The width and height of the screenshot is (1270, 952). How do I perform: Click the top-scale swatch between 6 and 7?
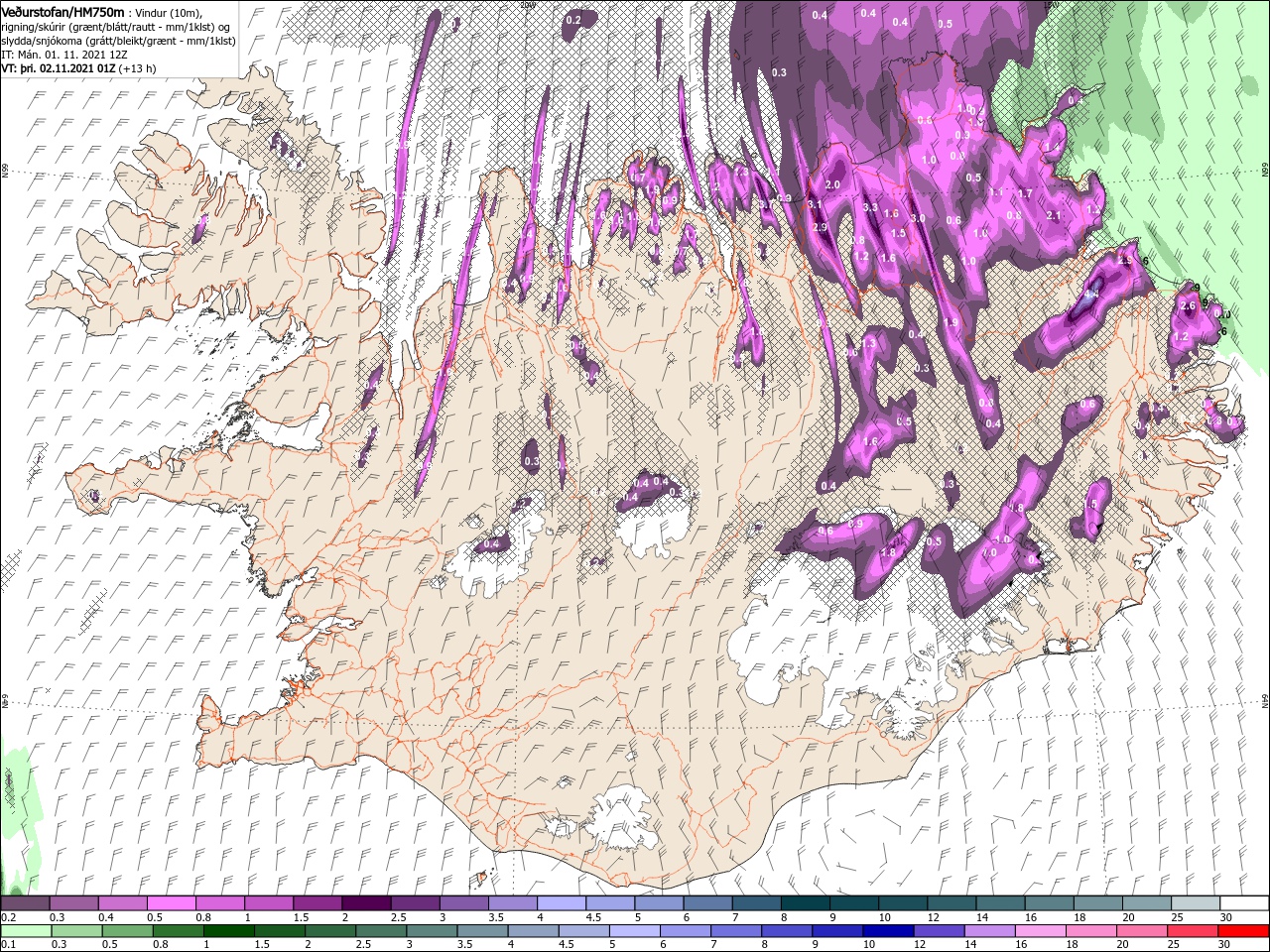[708, 903]
